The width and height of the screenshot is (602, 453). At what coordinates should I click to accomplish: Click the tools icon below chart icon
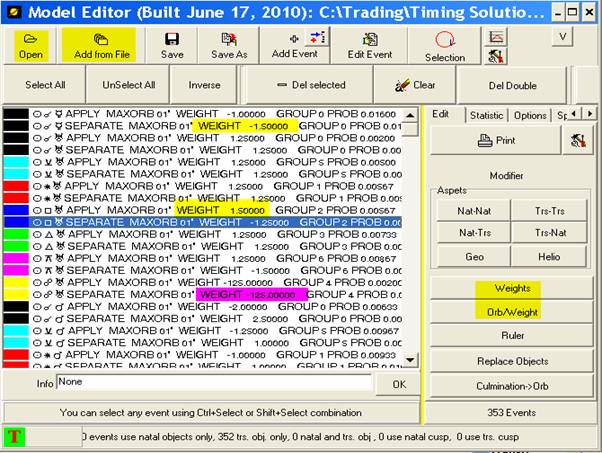496,56
